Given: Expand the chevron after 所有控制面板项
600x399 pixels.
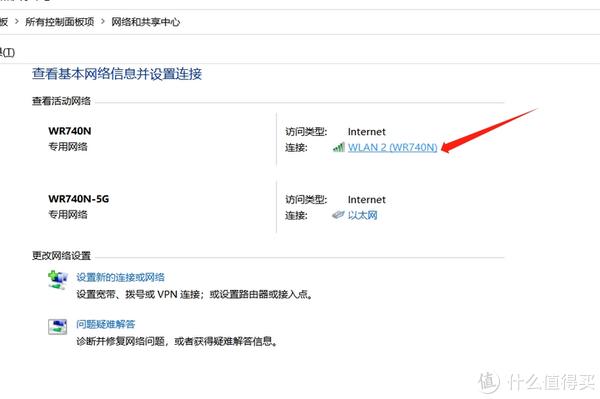Looking at the screenshot, I should tap(103, 21).
